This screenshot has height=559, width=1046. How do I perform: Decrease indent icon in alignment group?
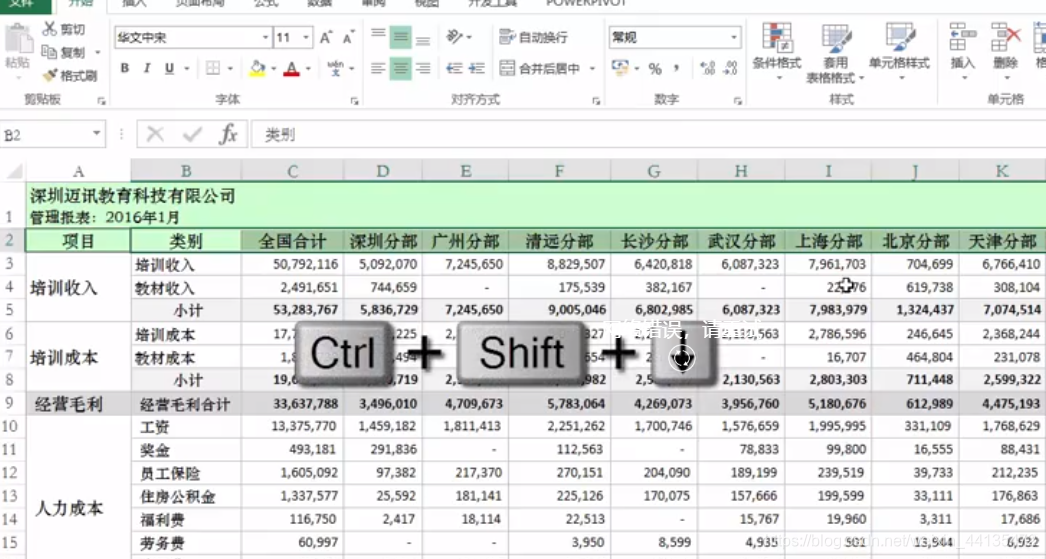point(454,68)
